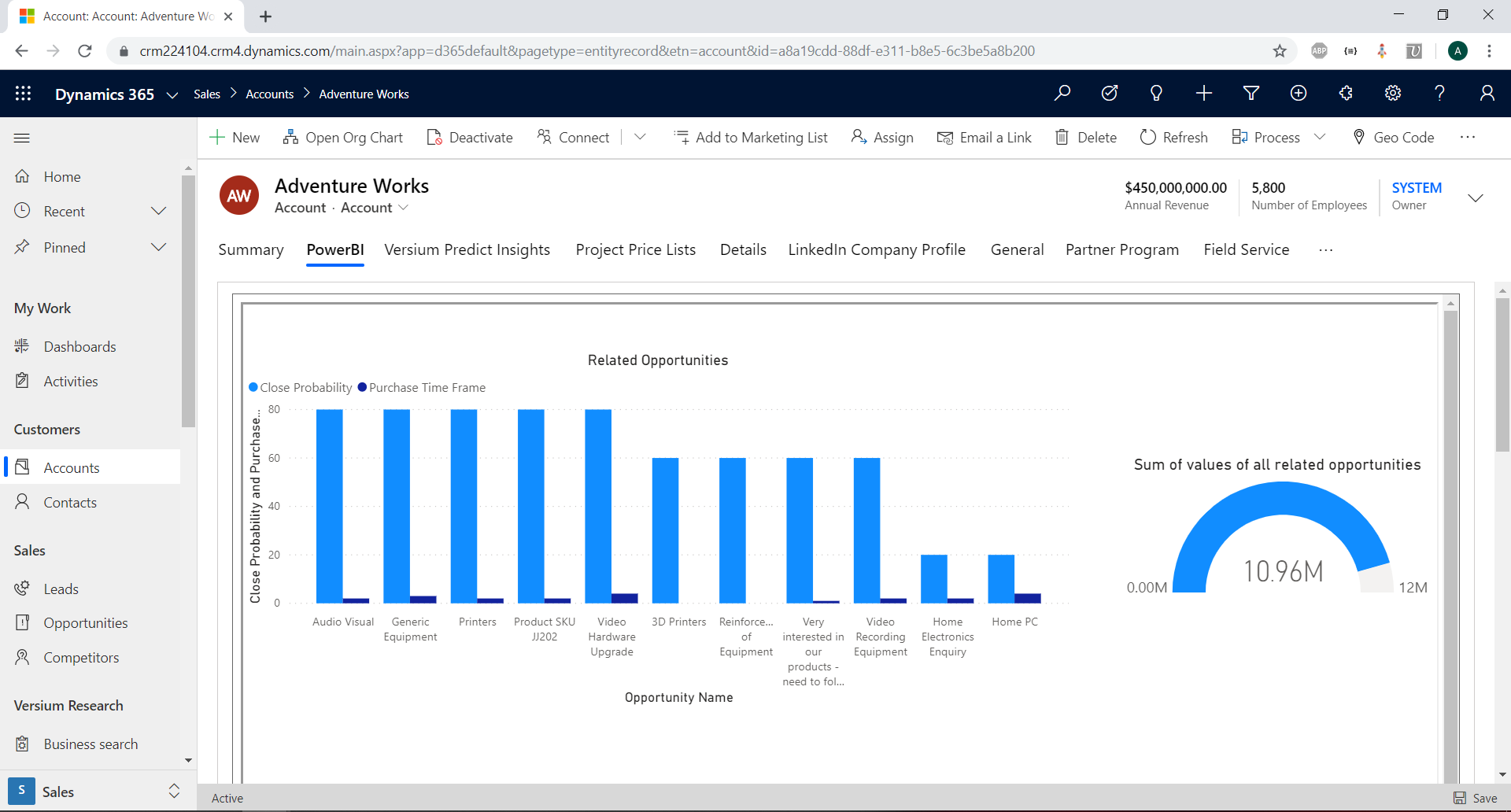Viewport: 1511px width, 812px height.
Task: Open Chrome three-dot menu
Action: [1489, 51]
